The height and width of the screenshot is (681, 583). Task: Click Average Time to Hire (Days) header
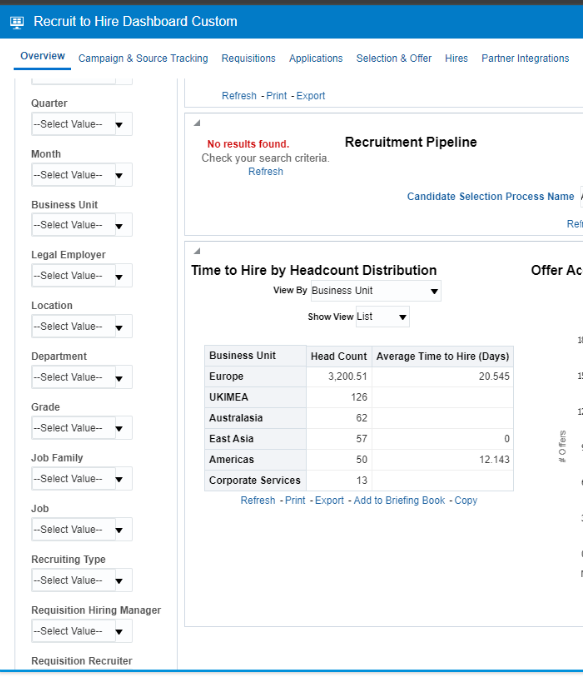click(x=443, y=356)
